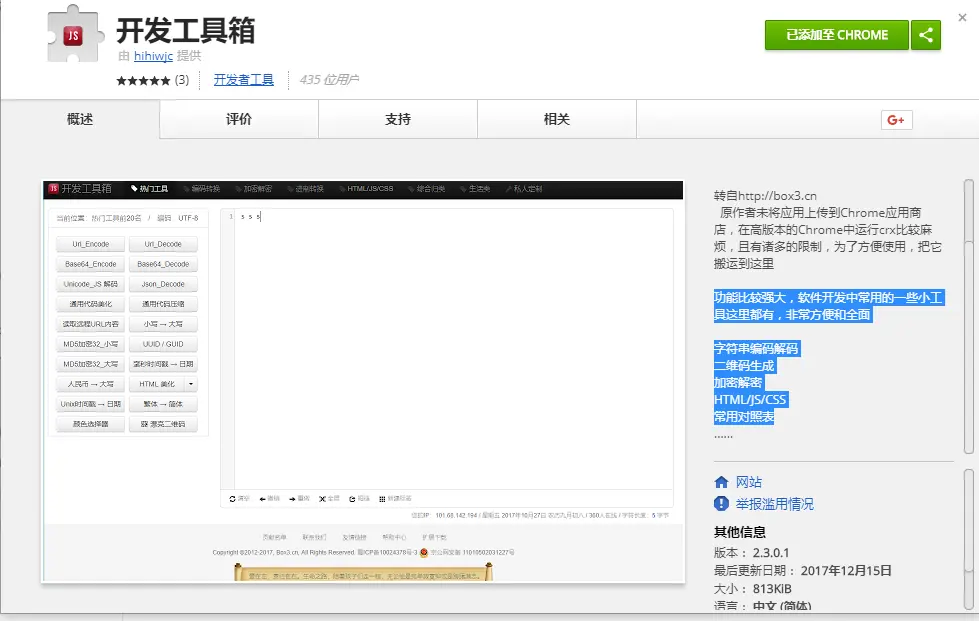Viewport: 979px width, 621px height.
Task: Click the five-star rating icons
Action: coord(143,81)
